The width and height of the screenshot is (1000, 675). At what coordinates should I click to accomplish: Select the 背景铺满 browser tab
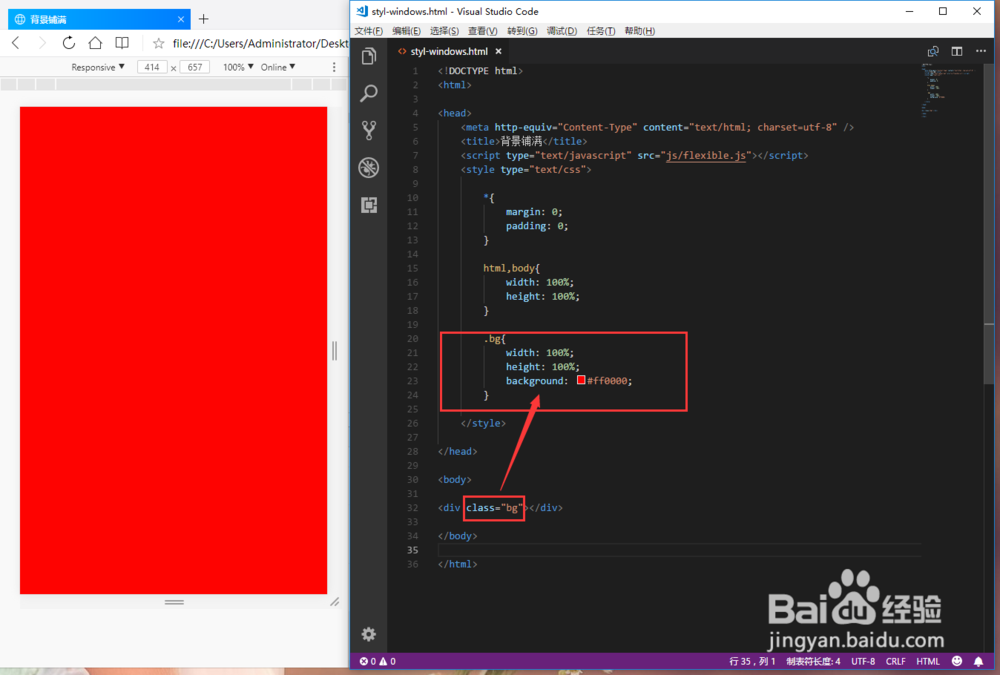pyautogui.click(x=99, y=19)
